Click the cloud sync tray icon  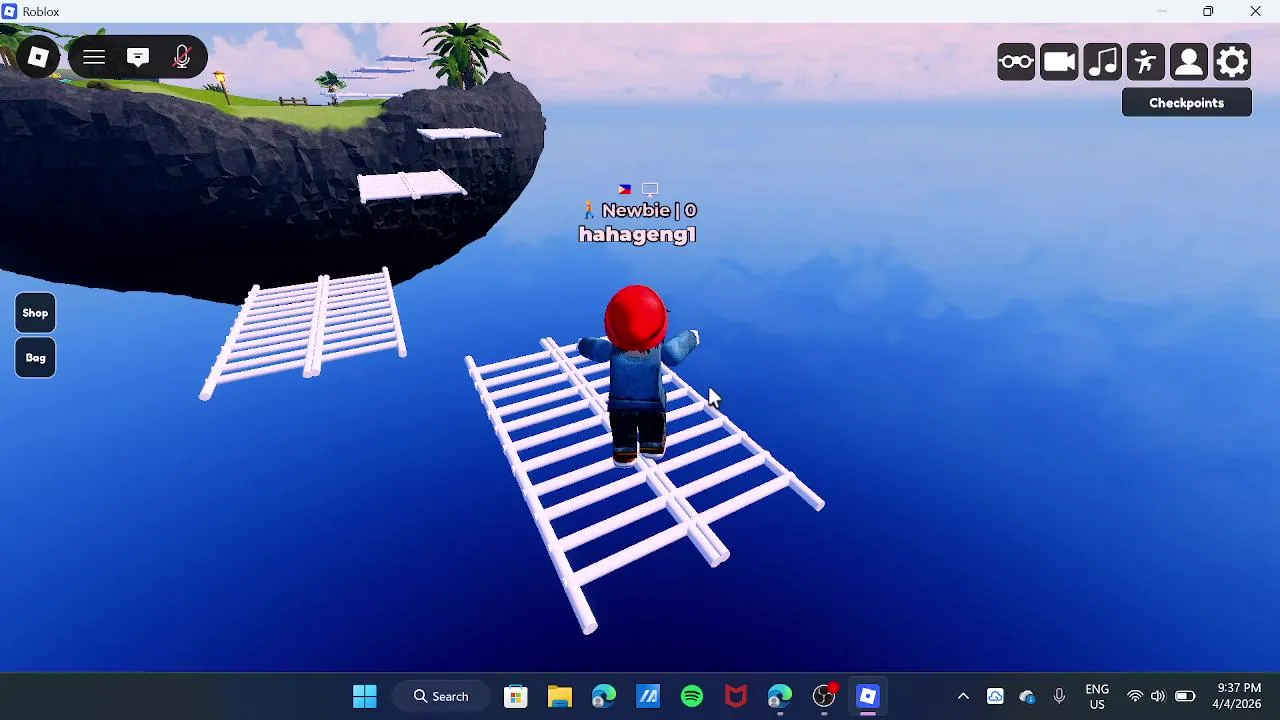995,696
